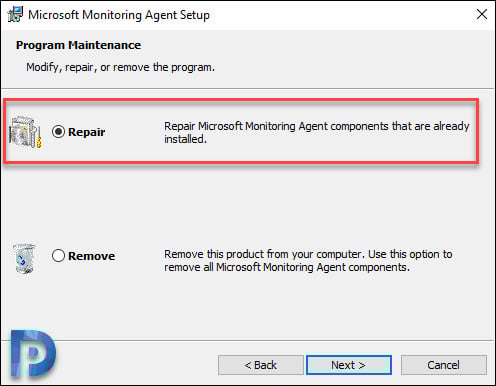This screenshot has height=386, width=496.
Task: Click the bold Repair label text
Action: pos(87,132)
